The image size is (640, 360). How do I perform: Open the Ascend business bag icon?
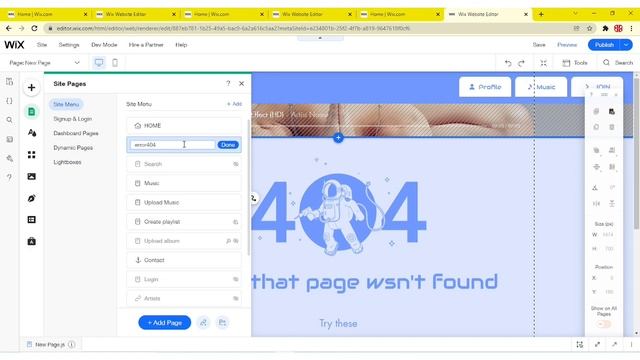click(x=31, y=241)
